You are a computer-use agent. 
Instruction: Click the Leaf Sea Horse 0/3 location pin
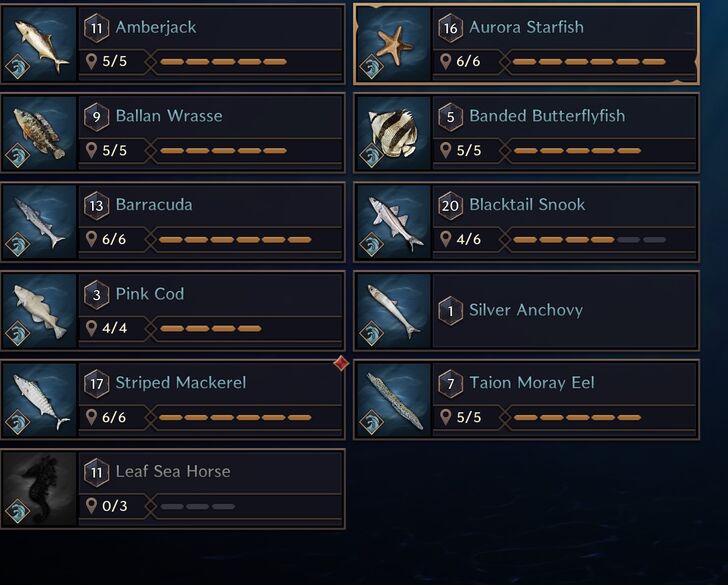pyautogui.click(x=92, y=506)
